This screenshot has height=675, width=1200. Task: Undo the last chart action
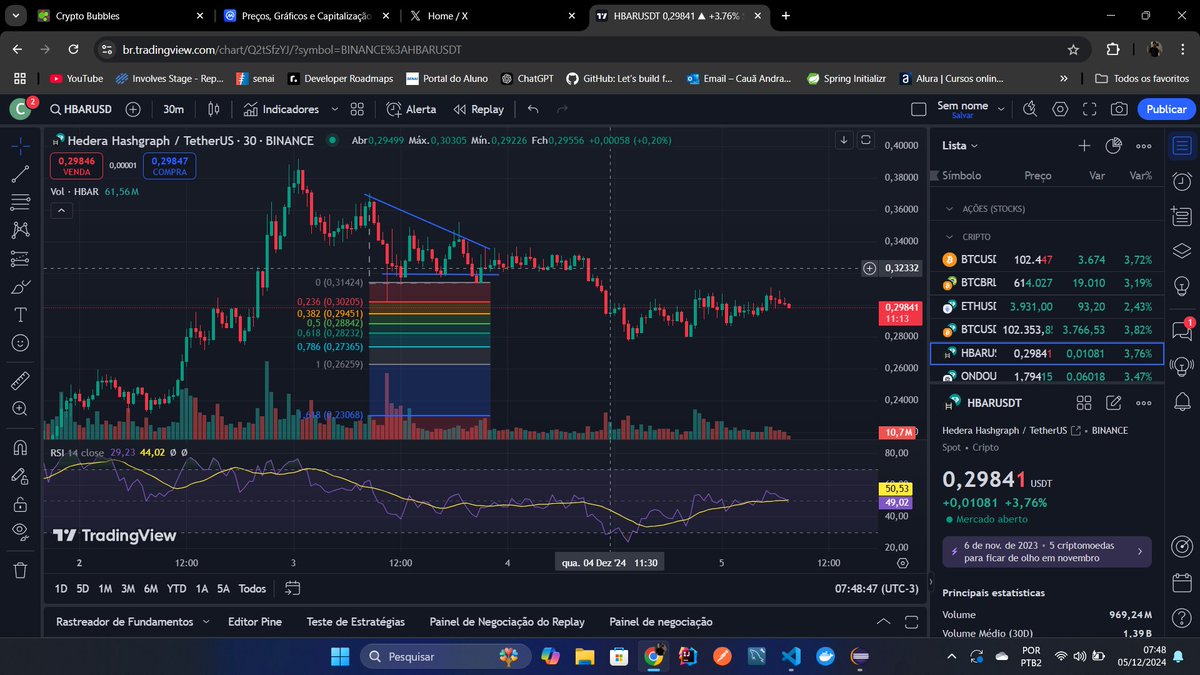coord(533,109)
